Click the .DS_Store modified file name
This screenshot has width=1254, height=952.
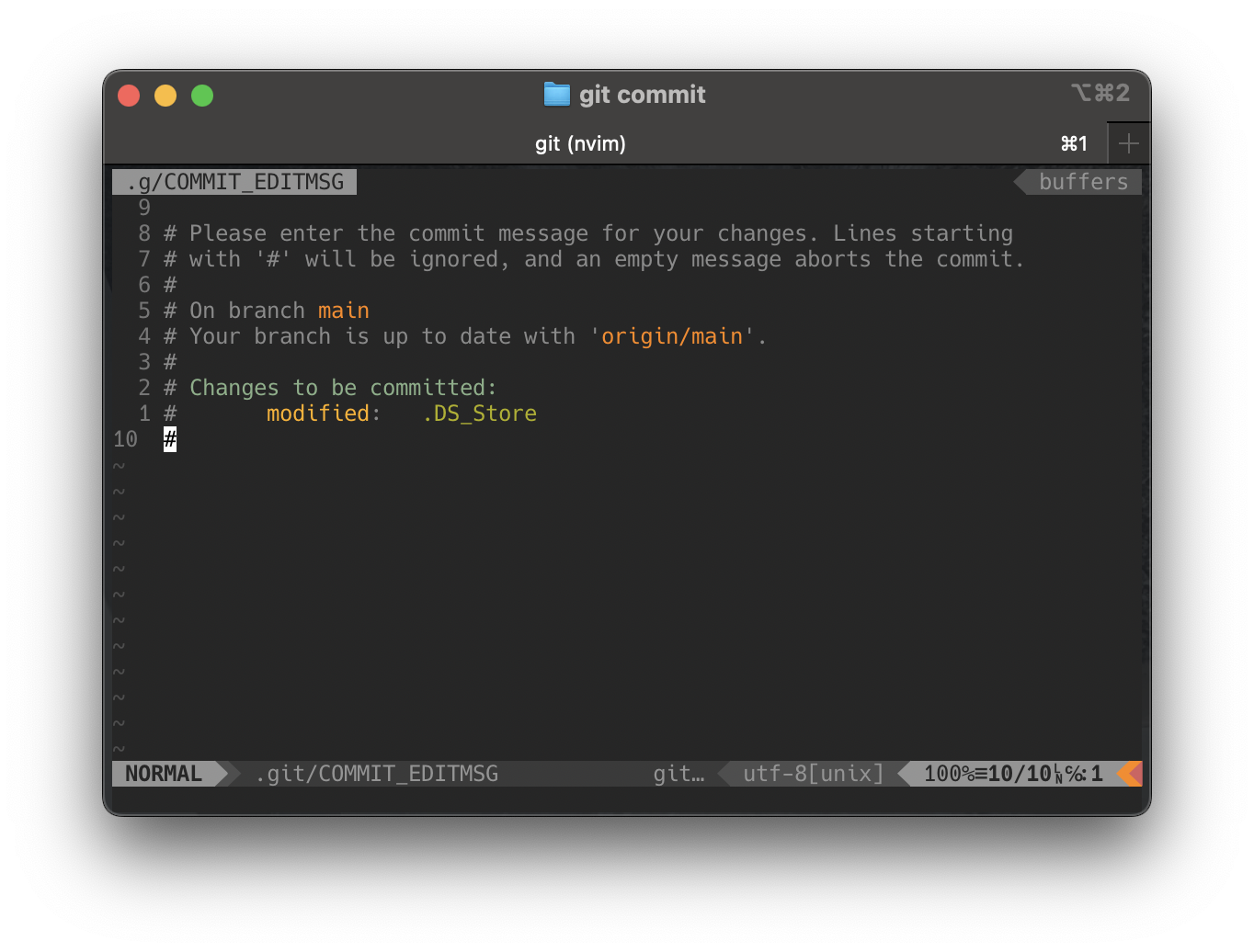[x=479, y=414]
